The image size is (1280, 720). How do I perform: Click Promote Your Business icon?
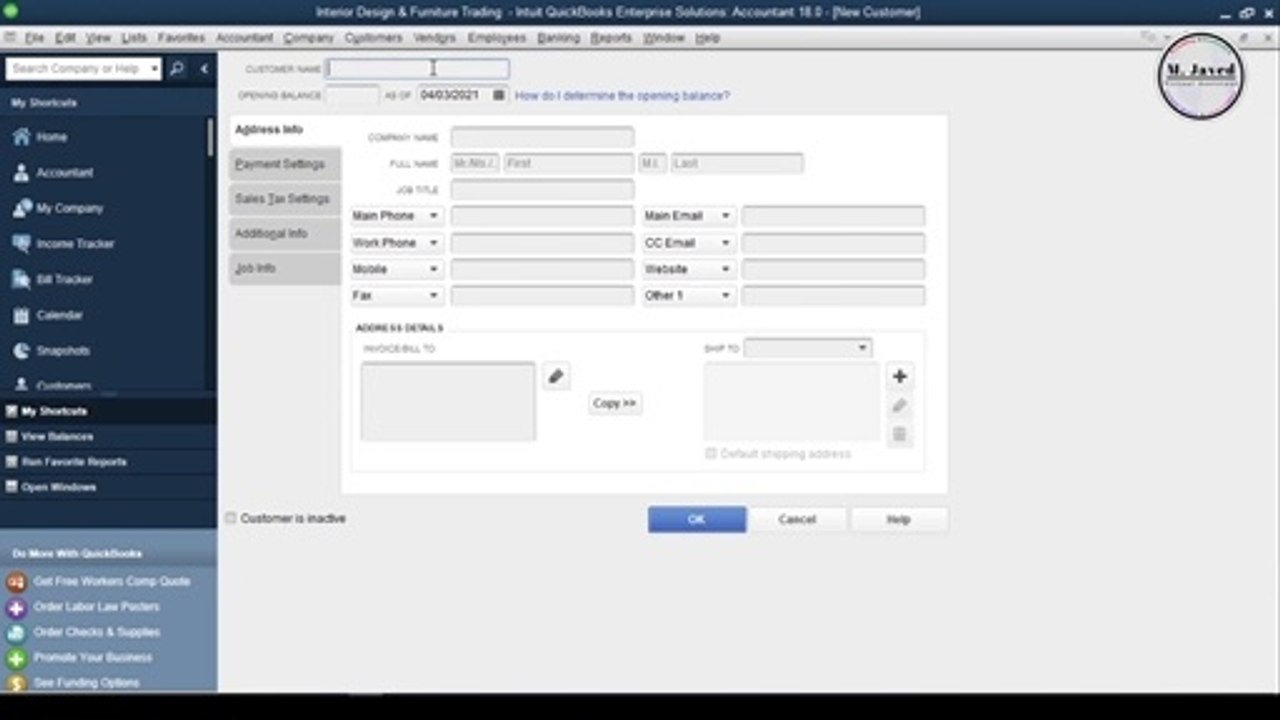pos(16,658)
